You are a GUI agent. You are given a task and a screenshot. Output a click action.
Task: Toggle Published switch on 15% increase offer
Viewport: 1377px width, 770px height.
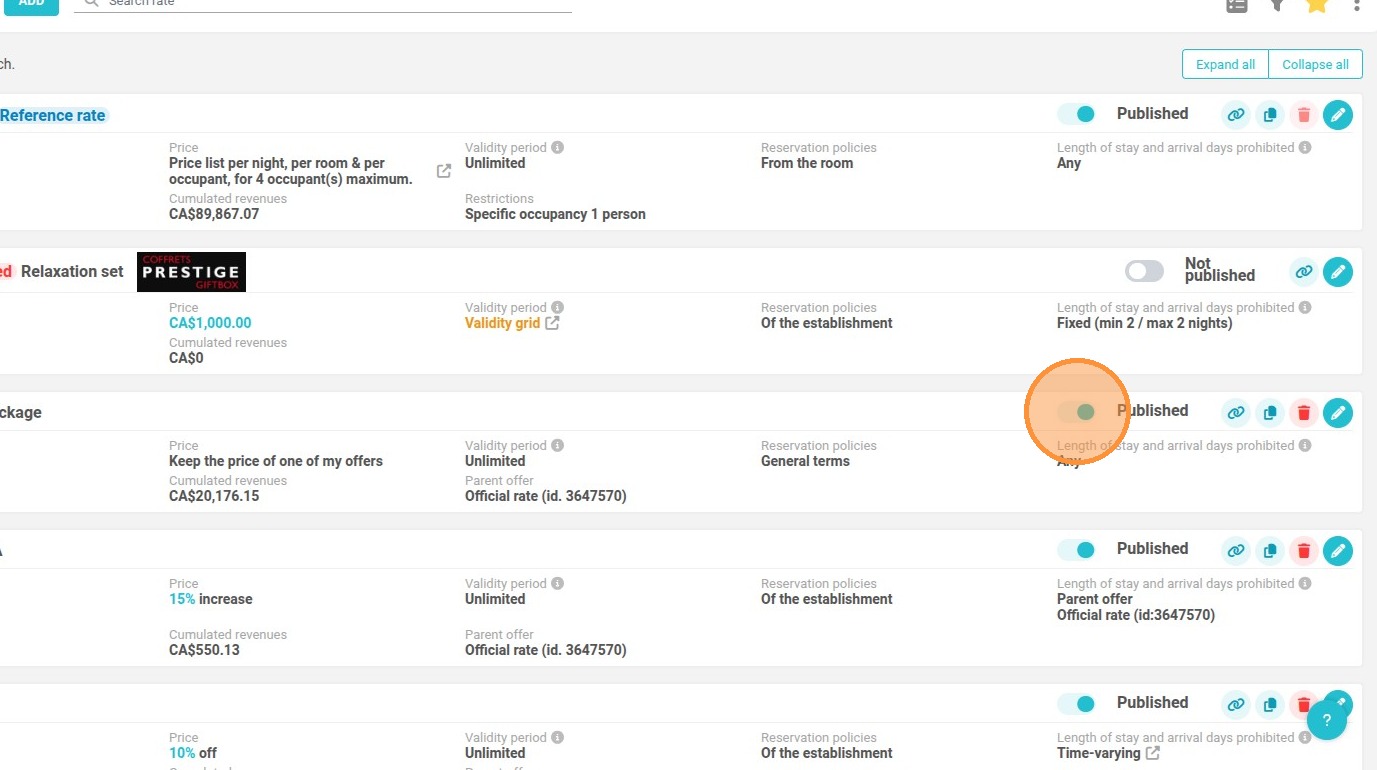click(1077, 549)
